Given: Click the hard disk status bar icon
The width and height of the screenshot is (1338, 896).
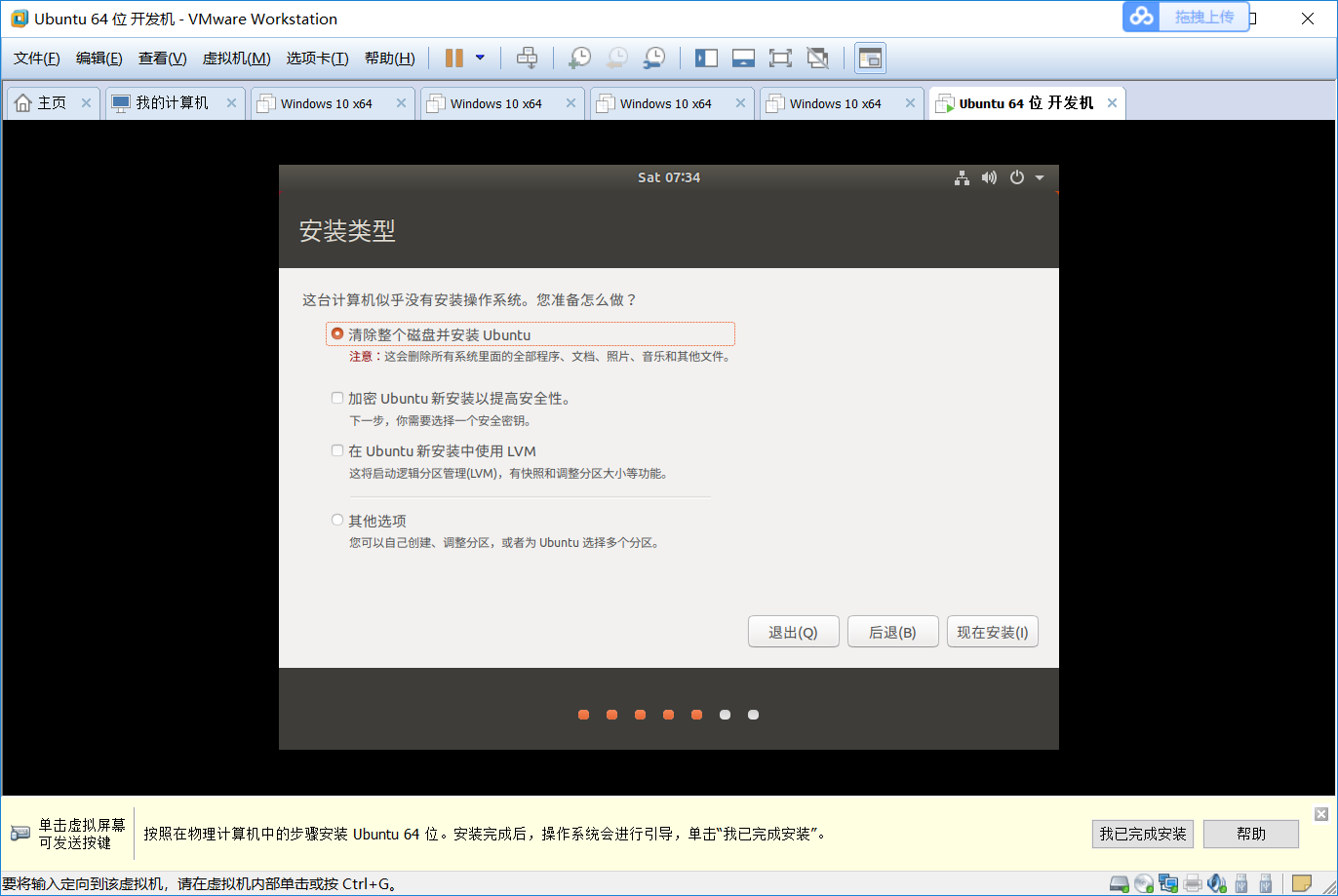Looking at the screenshot, I should click(x=1122, y=884).
